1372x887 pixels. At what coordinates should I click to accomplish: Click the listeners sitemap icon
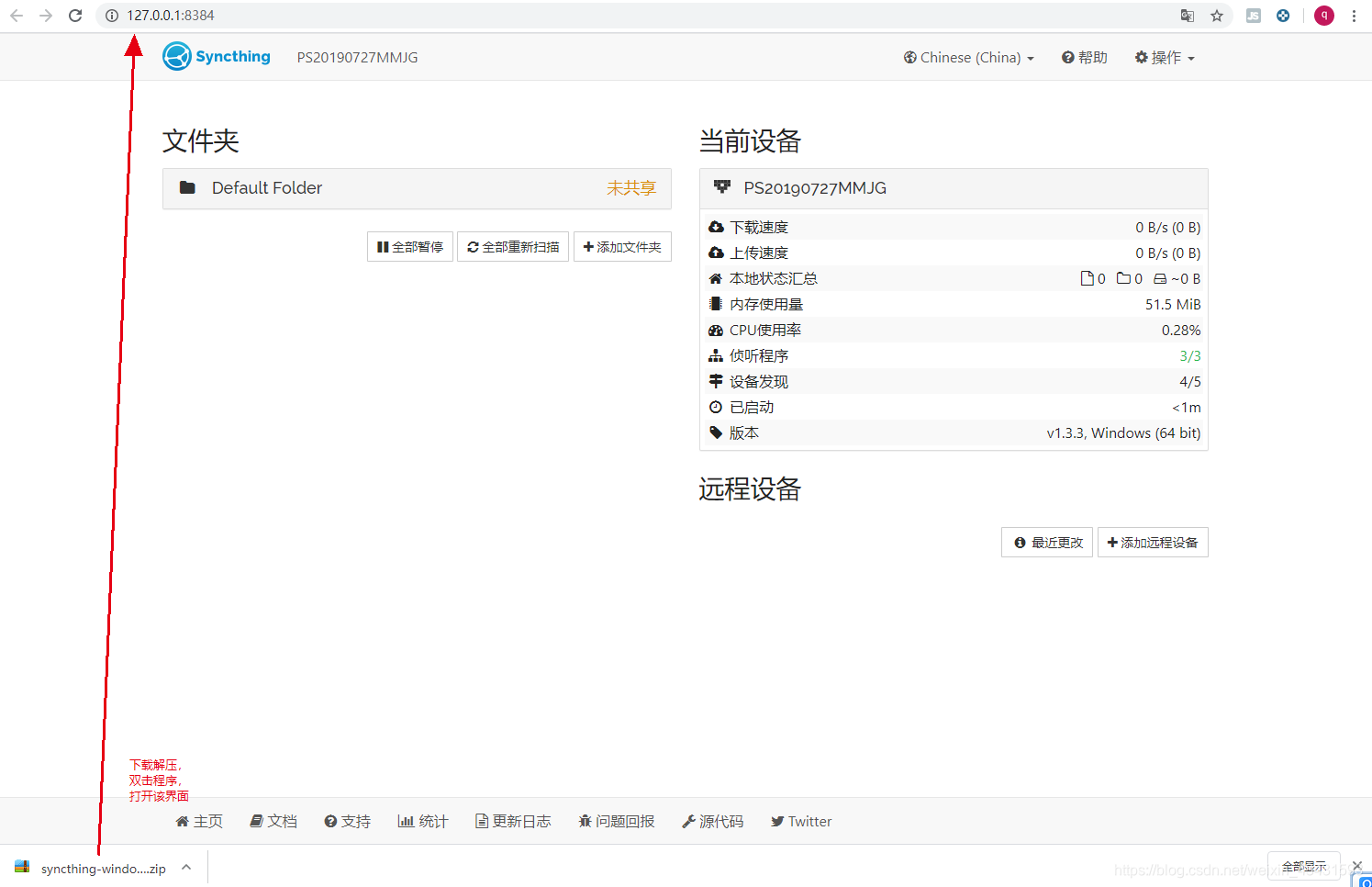[x=716, y=355]
